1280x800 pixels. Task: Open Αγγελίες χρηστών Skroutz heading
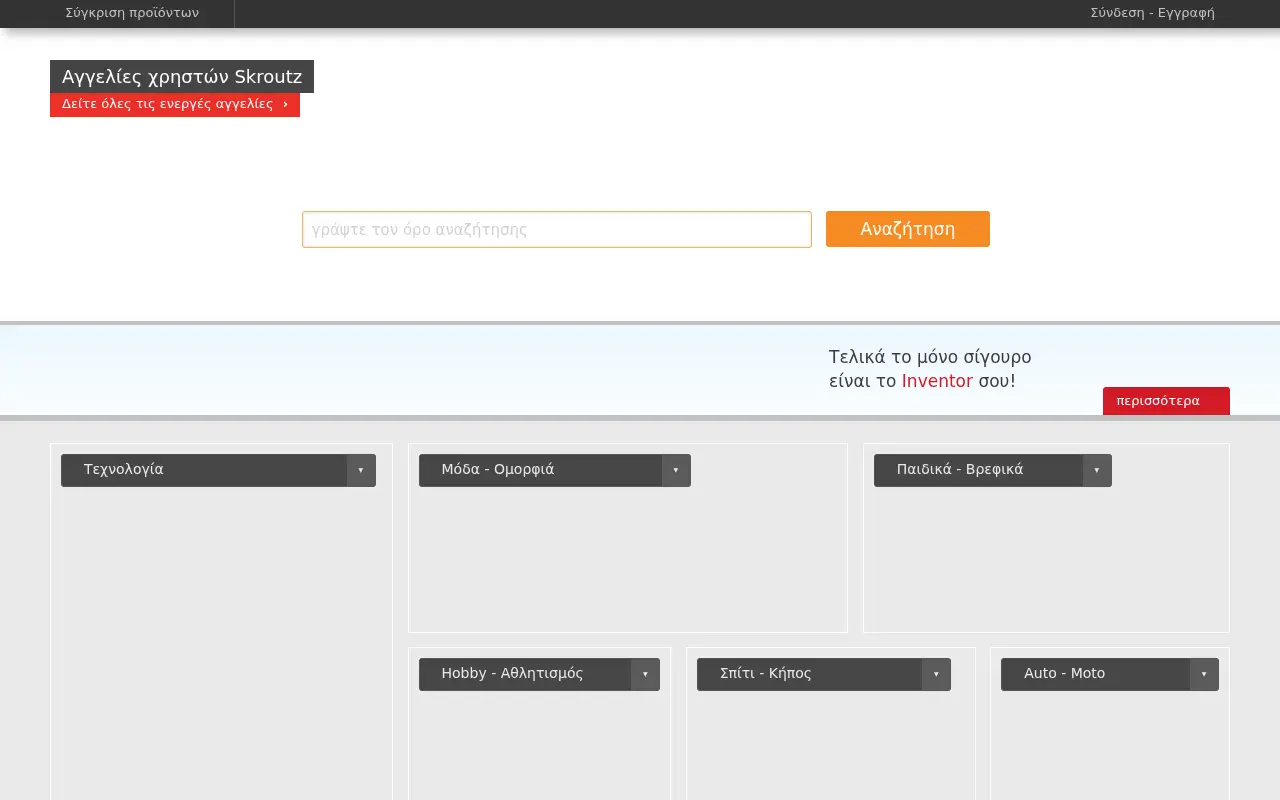[x=182, y=76]
